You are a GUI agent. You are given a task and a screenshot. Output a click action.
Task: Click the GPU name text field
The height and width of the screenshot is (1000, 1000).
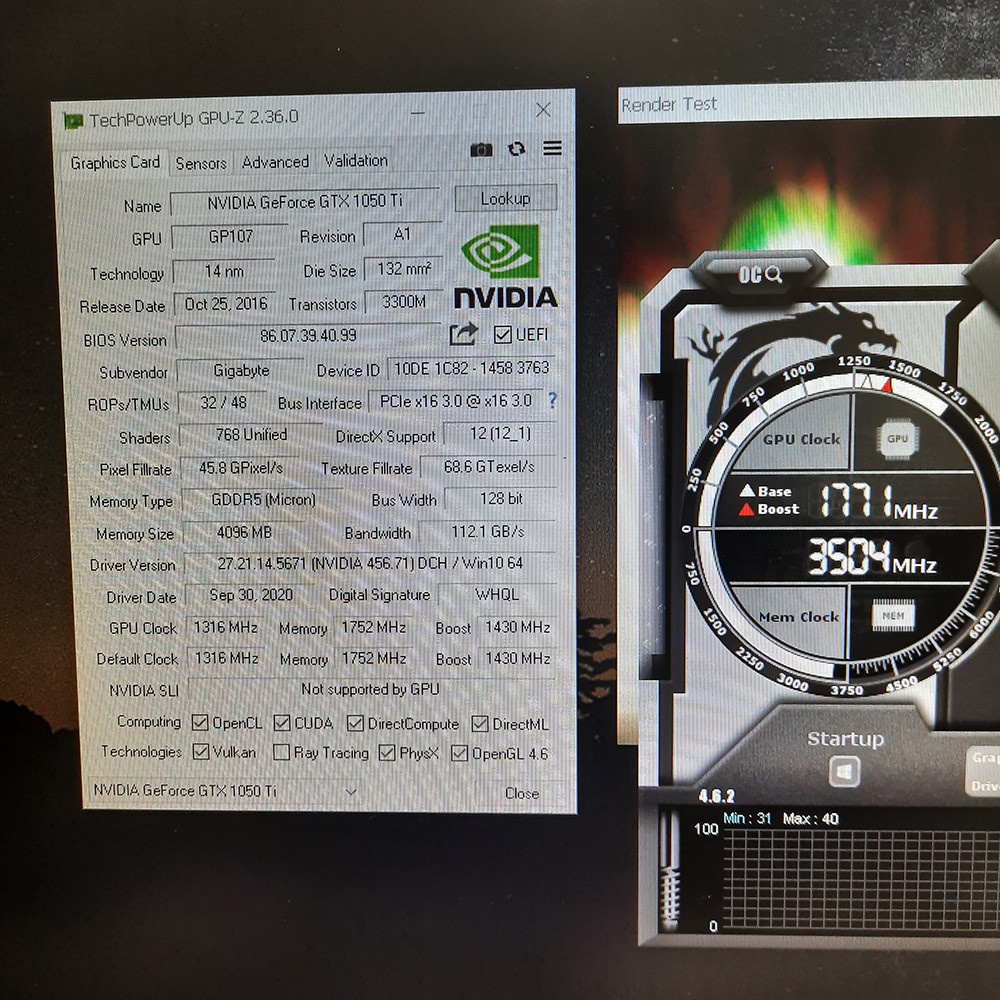click(305, 202)
